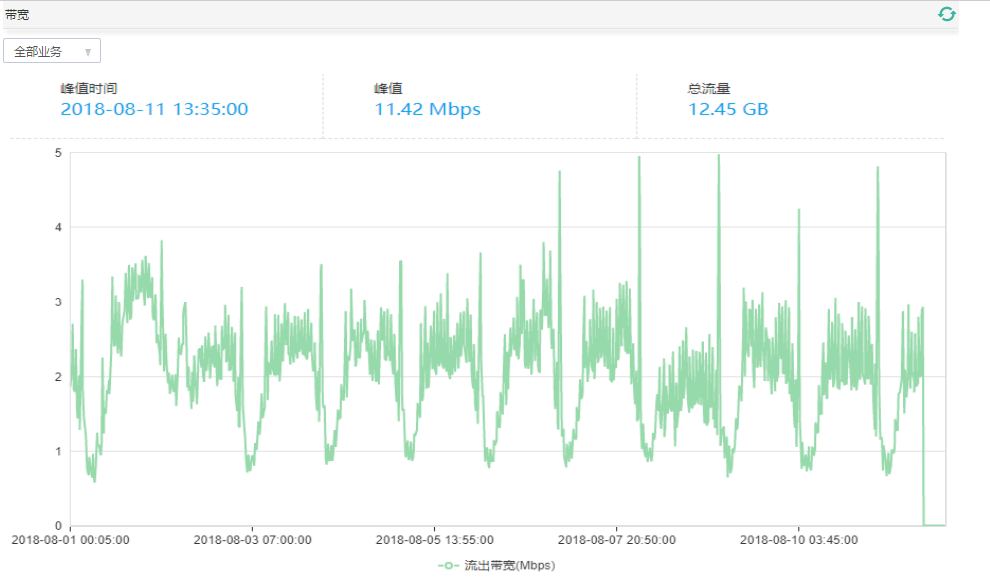Click the y-axis label 1
990x581 pixels.
[x=58, y=451]
